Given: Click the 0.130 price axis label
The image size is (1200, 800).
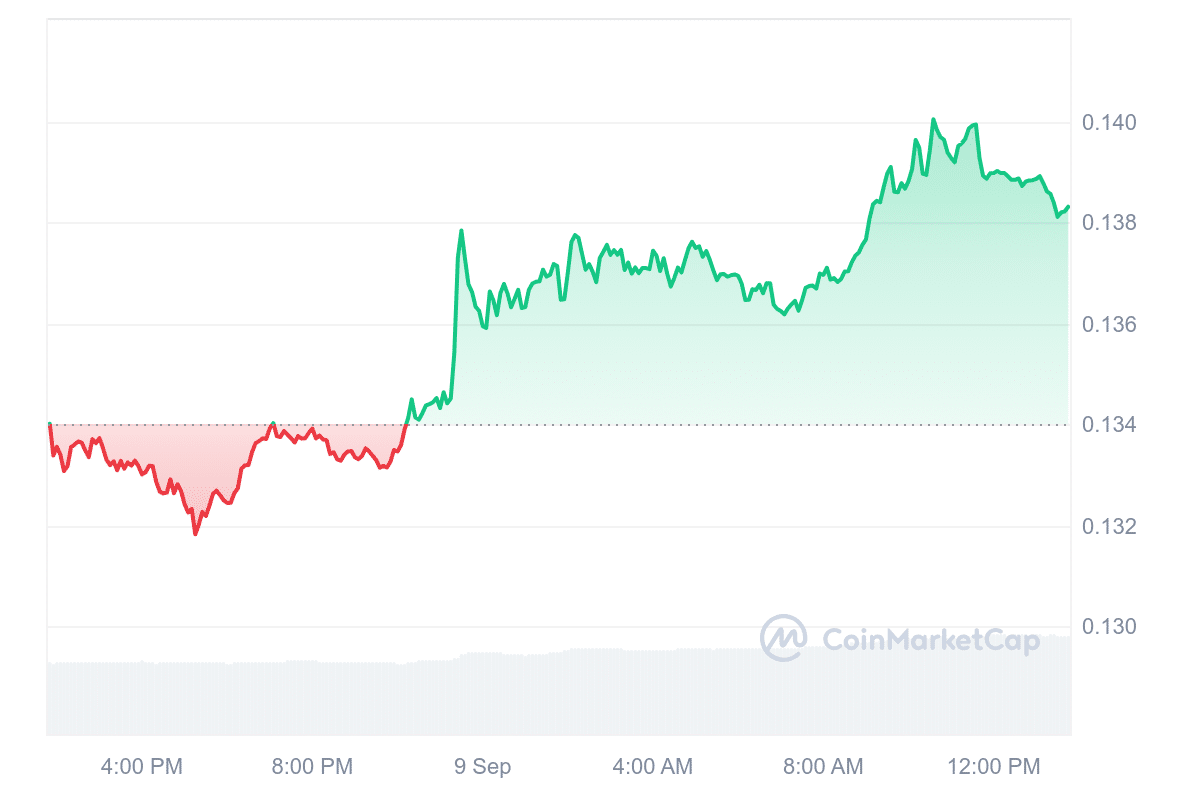Looking at the screenshot, I should (x=1108, y=627).
